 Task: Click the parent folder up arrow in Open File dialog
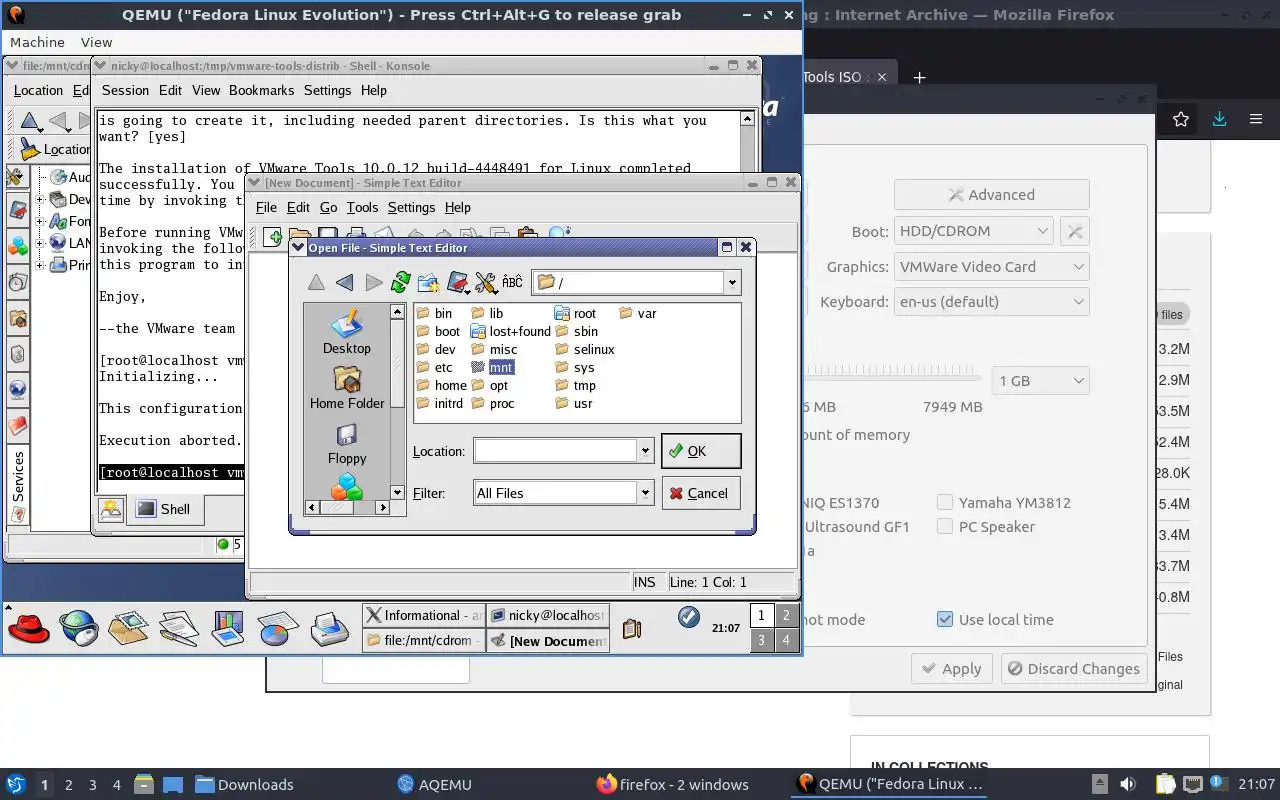316,283
